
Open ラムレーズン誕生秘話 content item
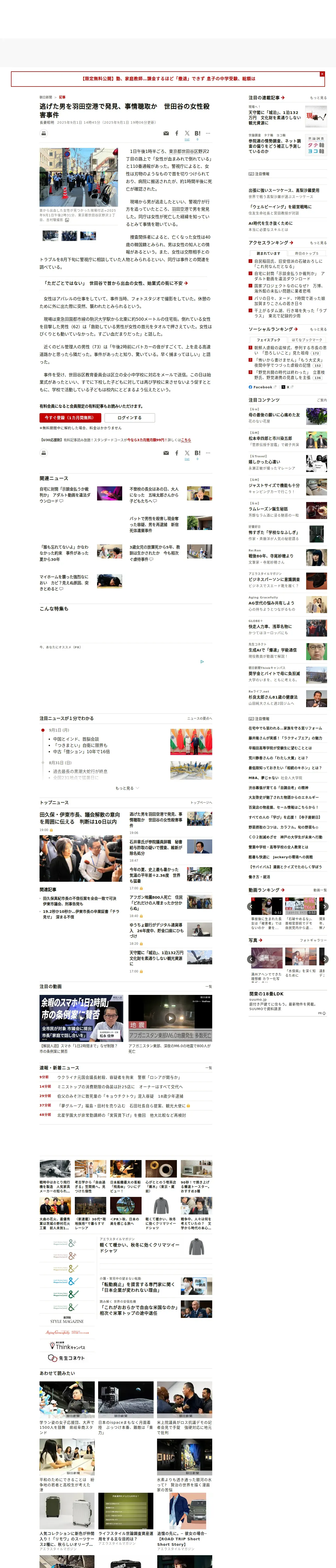pyautogui.click(x=287, y=510)
